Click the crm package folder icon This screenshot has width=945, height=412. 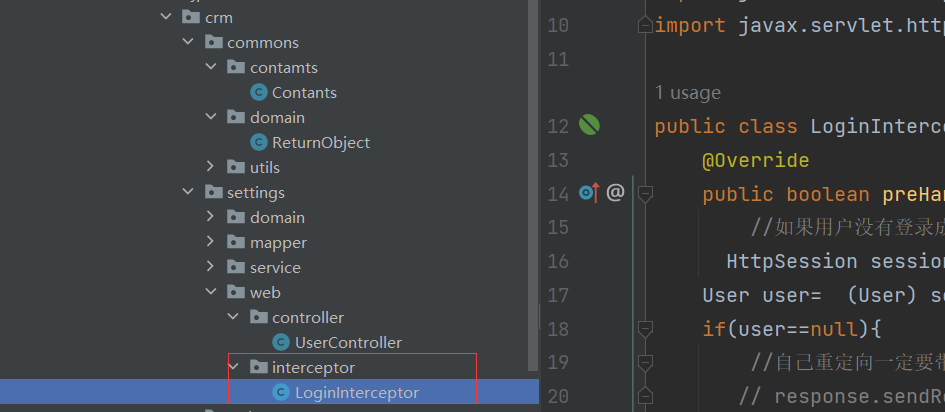192,18
